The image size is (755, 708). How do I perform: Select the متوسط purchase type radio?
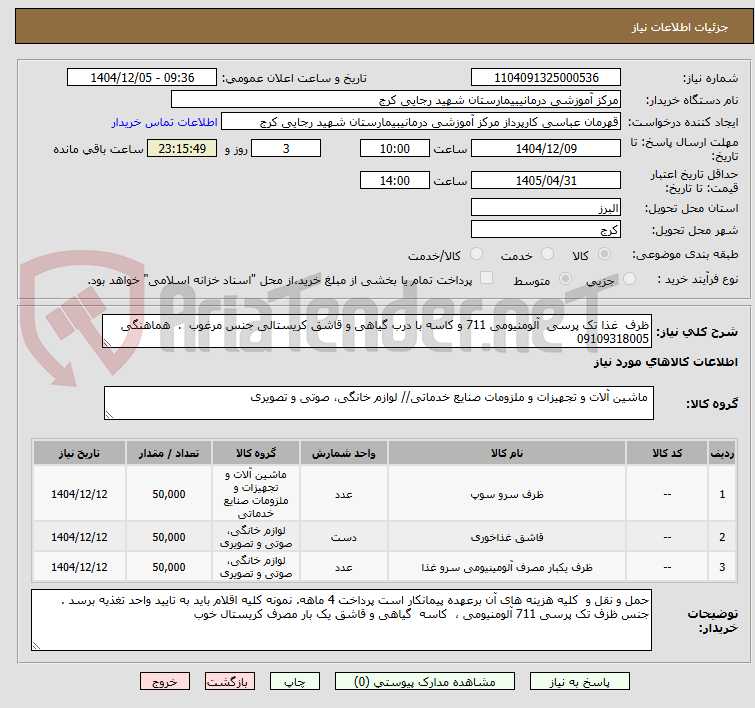pos(565,278)
